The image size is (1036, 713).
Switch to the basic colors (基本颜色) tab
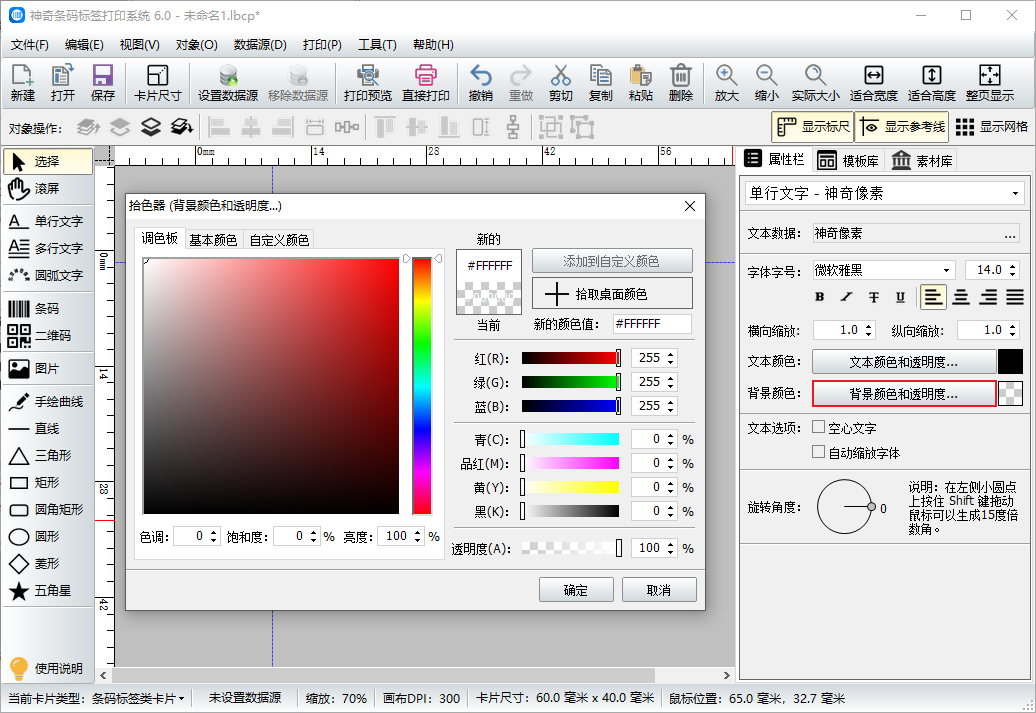(213, 240)
